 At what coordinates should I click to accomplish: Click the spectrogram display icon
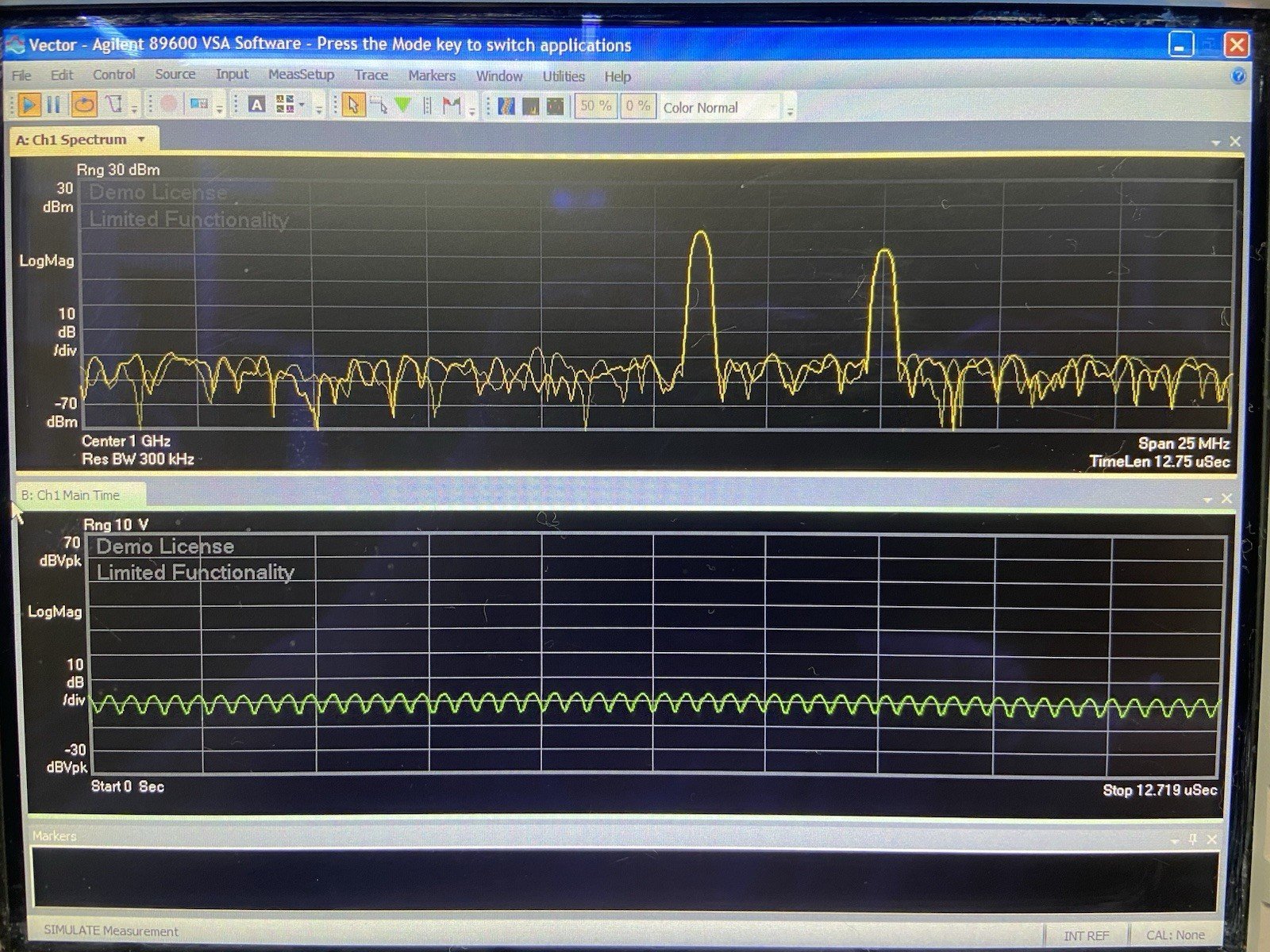(x=506, y=106)
